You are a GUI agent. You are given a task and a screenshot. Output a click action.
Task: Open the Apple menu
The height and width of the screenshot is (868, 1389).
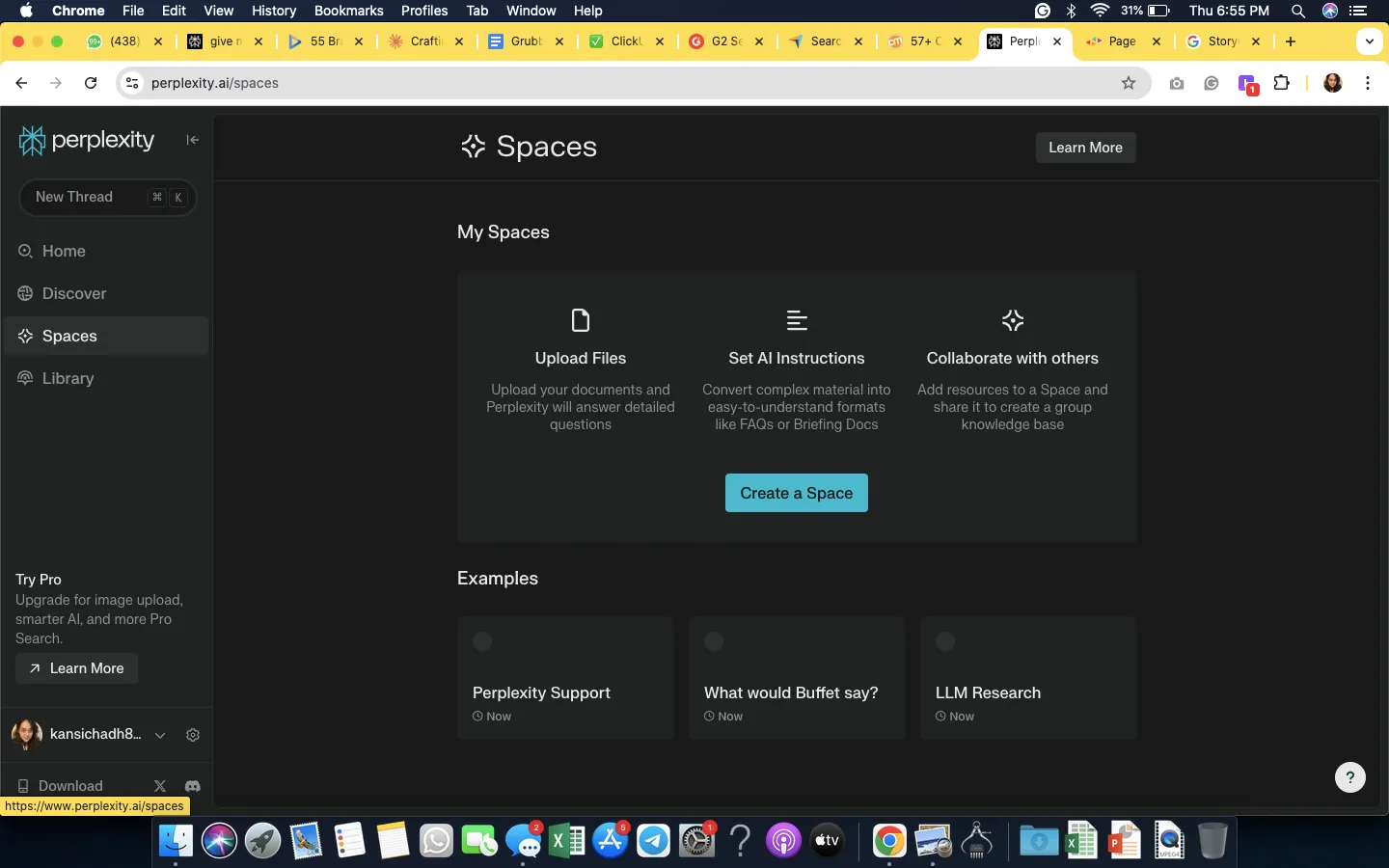[26, 11]
